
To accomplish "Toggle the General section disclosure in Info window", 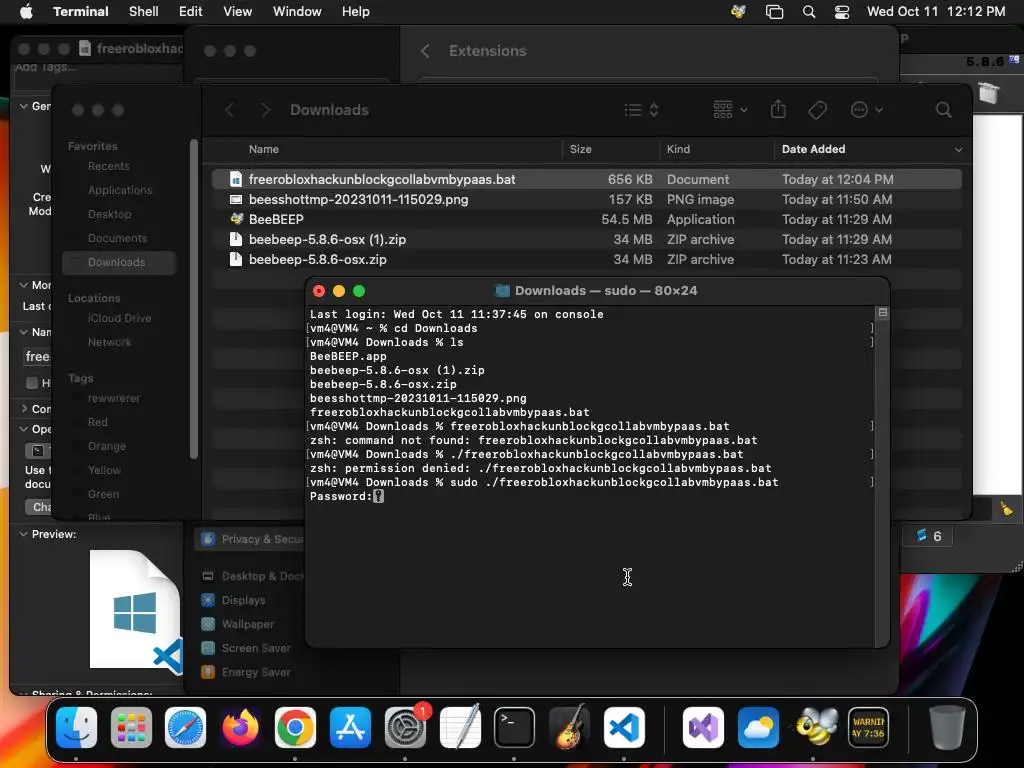I will pyautogui.click(x=24, y=106).
